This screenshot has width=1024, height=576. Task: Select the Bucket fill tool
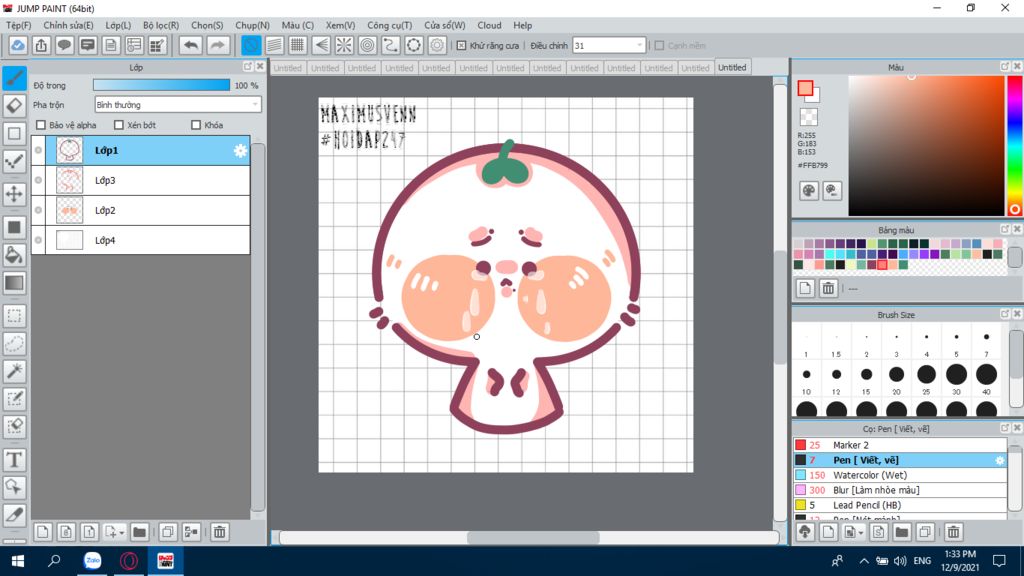coord(14,255)
